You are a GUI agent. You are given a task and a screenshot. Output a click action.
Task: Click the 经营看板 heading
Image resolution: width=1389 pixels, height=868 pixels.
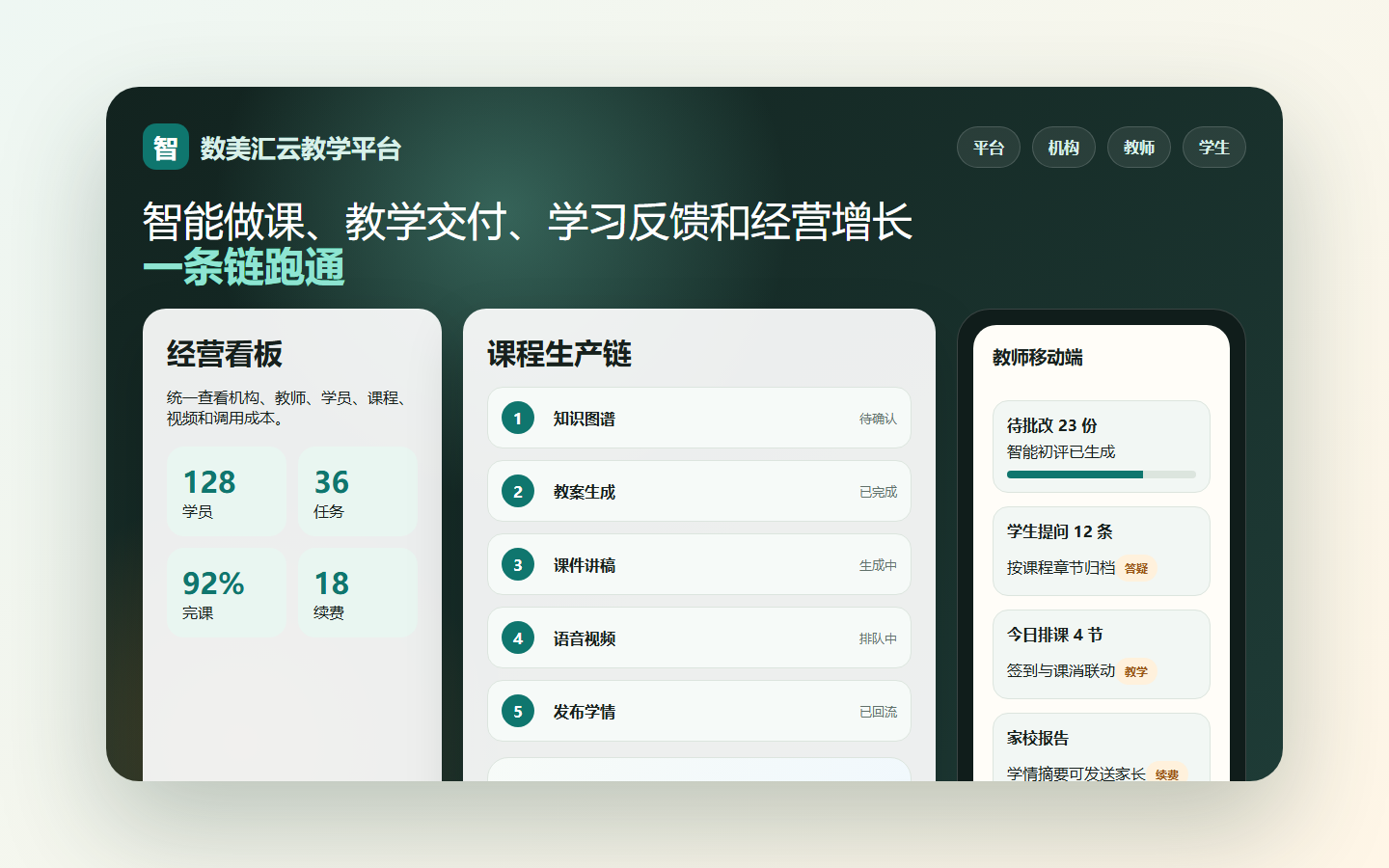tap(225, 354)
